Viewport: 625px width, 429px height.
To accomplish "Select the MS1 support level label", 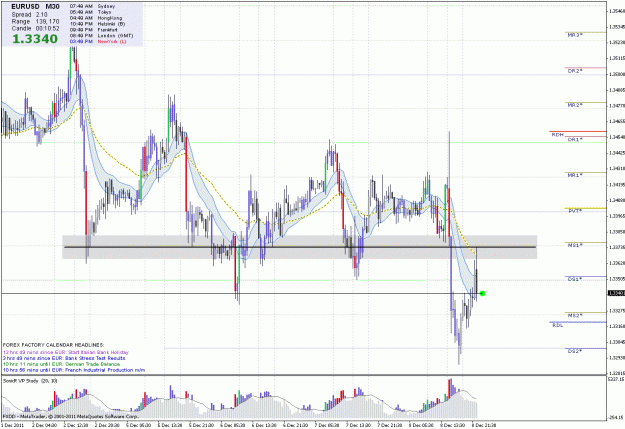I will coord(575,245).
